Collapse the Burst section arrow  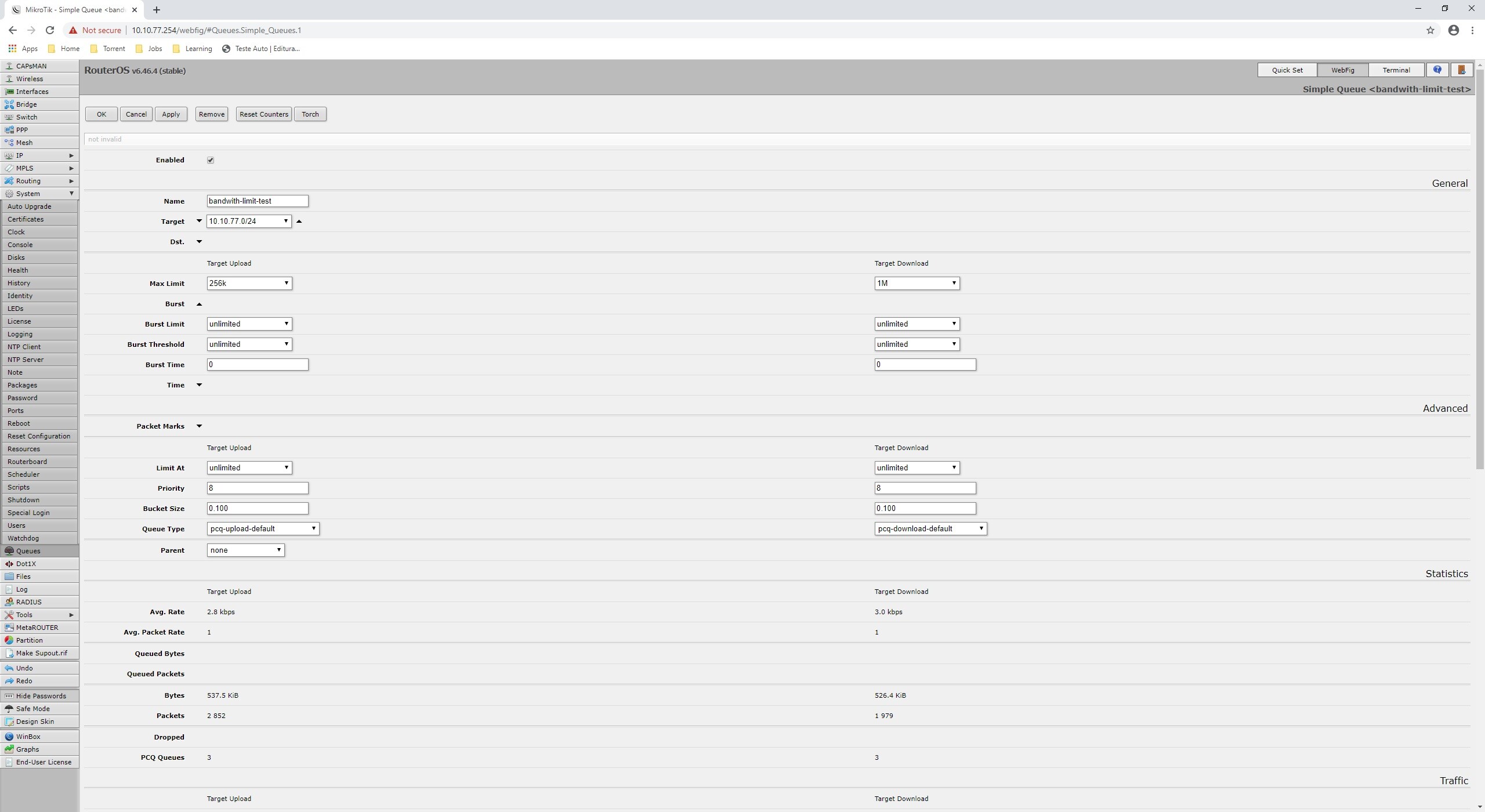199,304
